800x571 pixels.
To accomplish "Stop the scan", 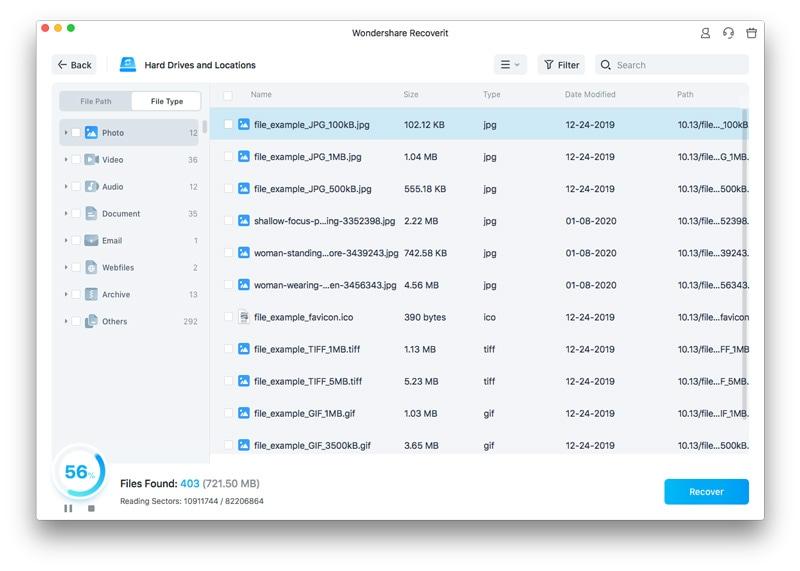I will 91,508.
